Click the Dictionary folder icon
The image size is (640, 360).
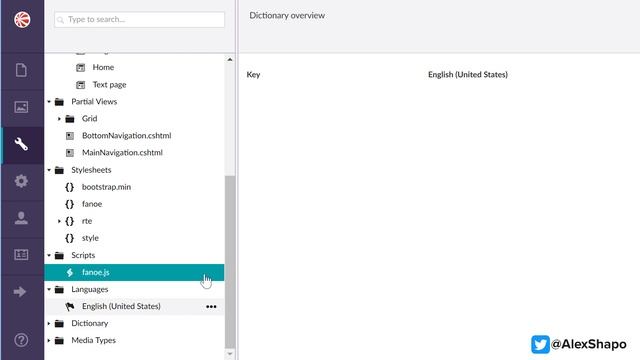[59, 324]
